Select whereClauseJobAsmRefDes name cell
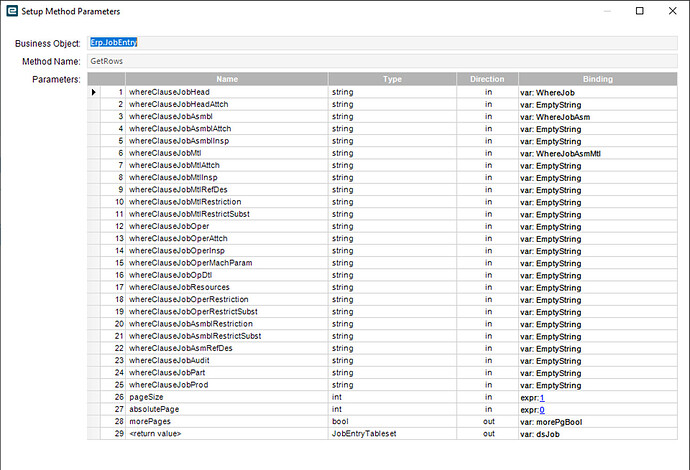The width and height of the screenshot is (690, 470). (227, 348)
